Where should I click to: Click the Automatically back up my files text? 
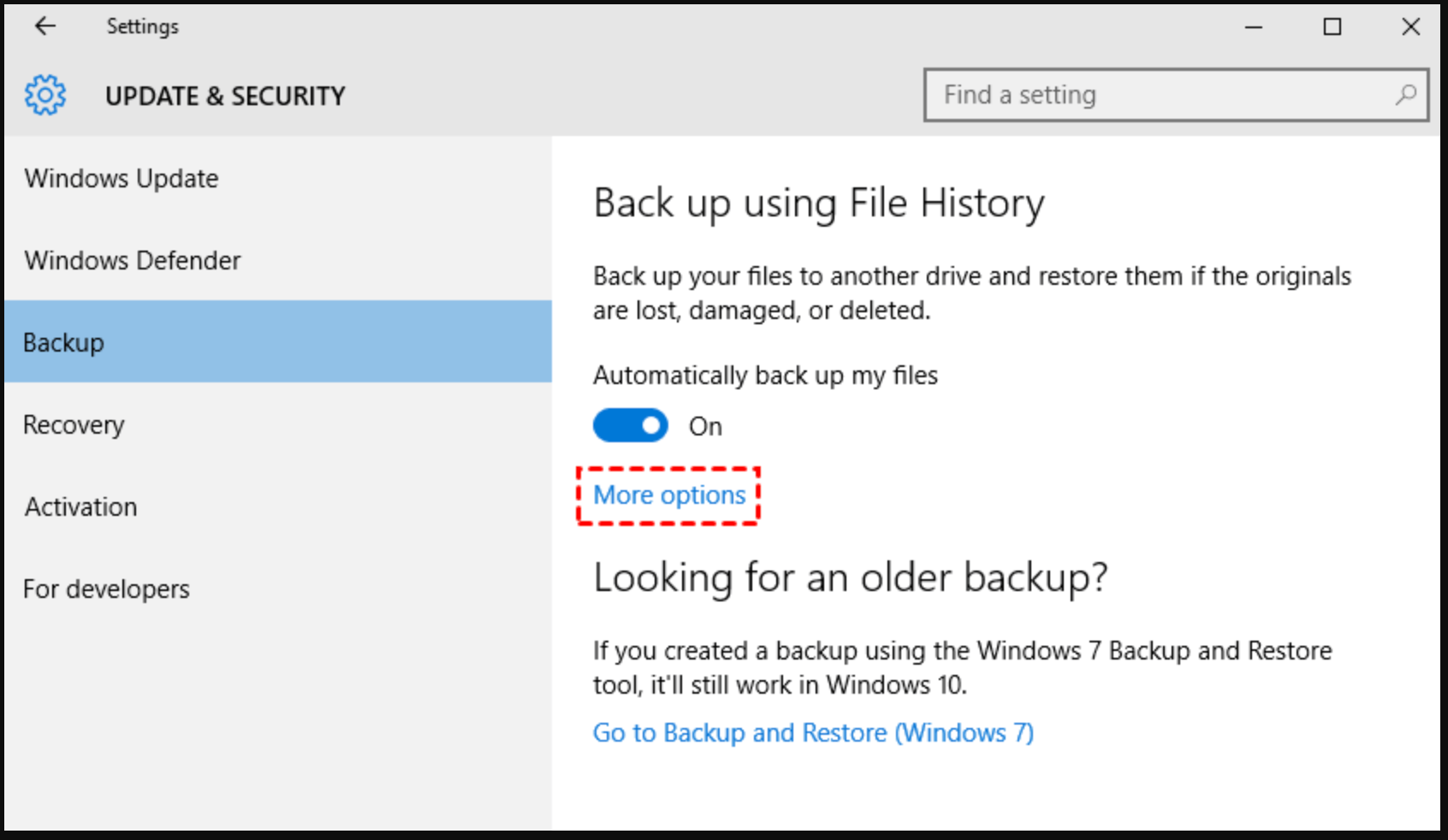[766, 375]
